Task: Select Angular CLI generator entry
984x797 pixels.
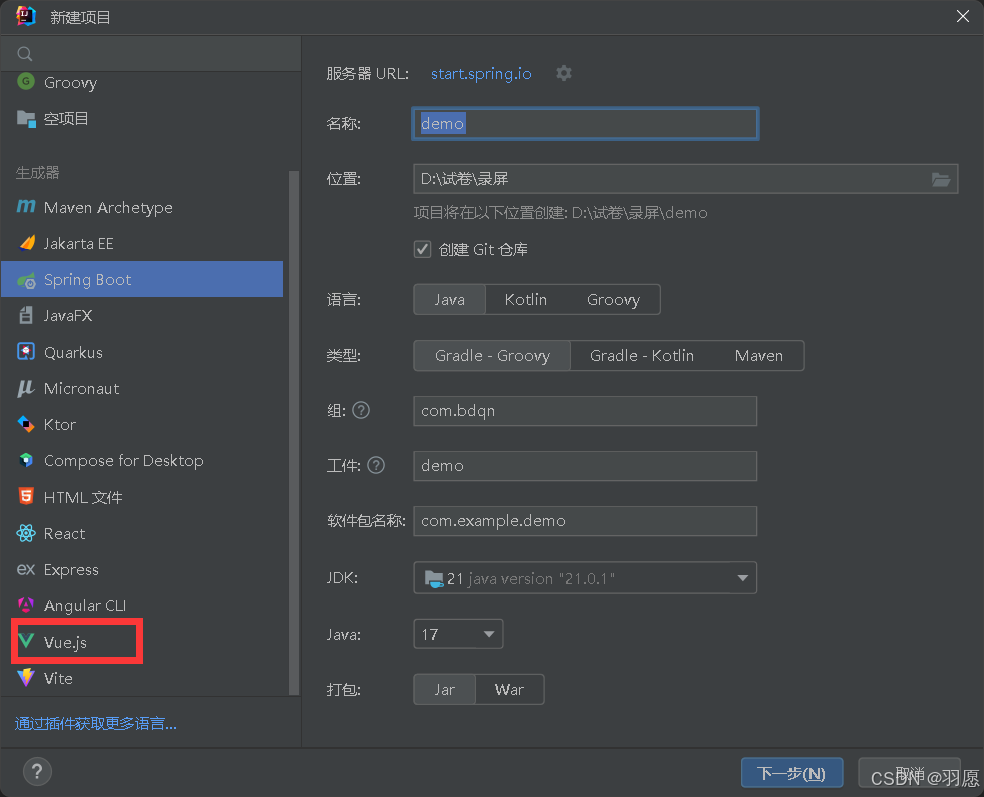Action: [x=142, y=606]
